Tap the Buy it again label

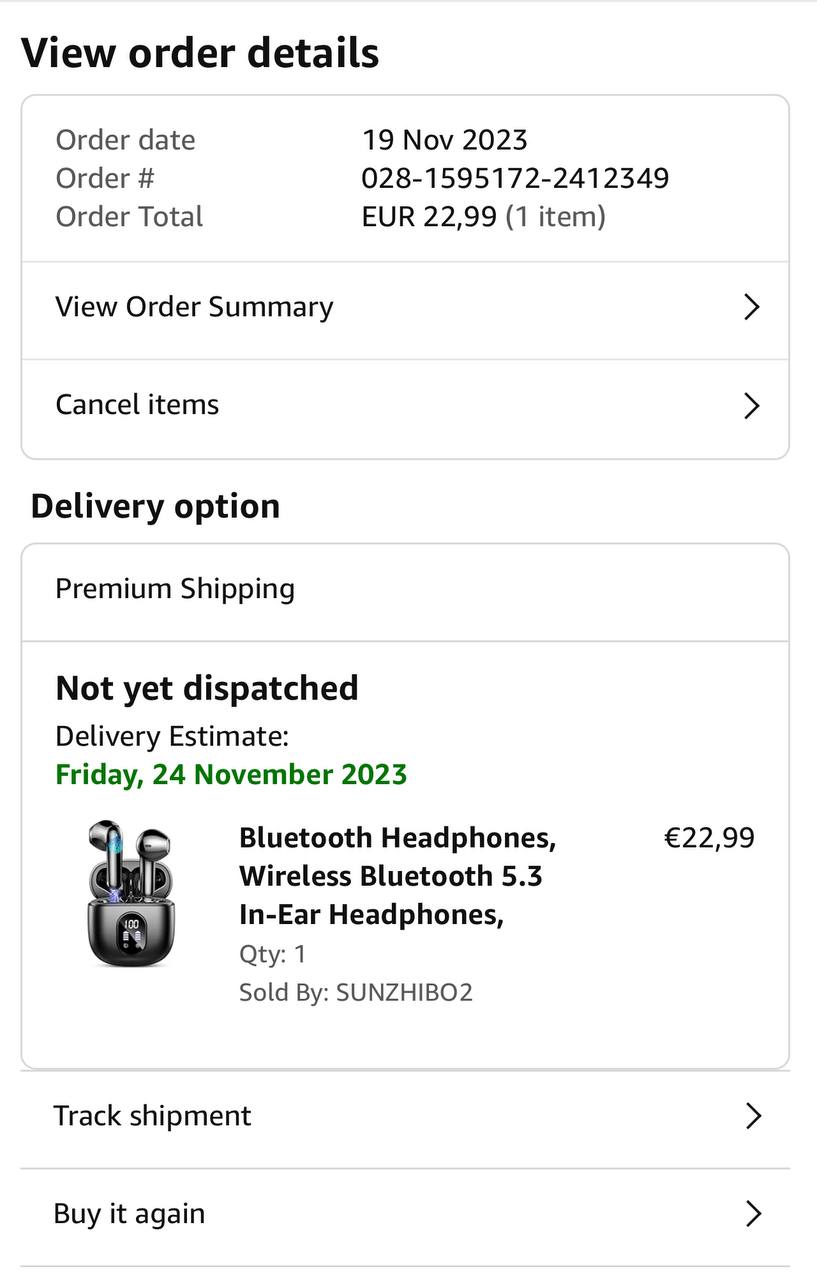pyautogui.click(x=129, y=1214)
